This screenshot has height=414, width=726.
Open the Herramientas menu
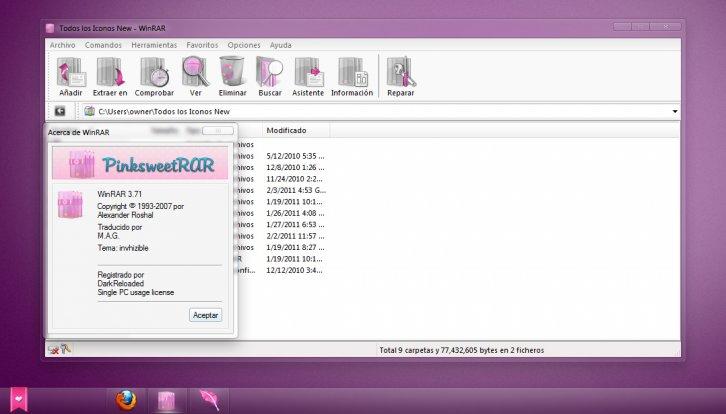[154, 45]
